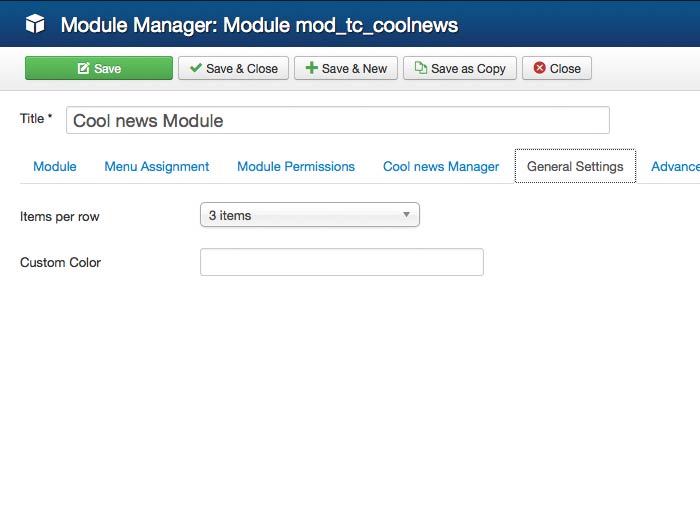Viewport: 700px width, 525px height.
Task: Switch to the partially visible Advanced tab
Action: coord(675,166)
